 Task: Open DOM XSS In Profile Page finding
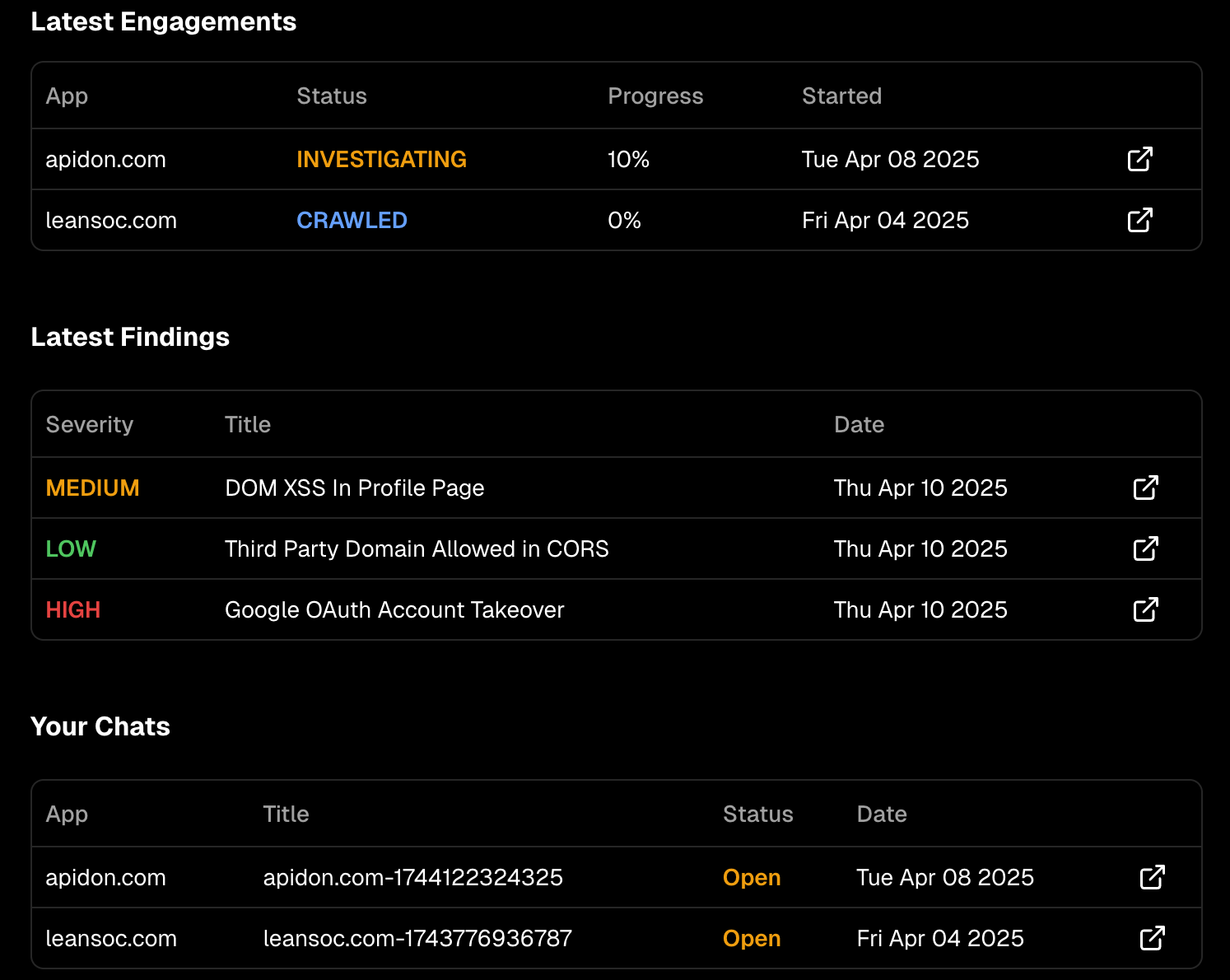(354, 488)
